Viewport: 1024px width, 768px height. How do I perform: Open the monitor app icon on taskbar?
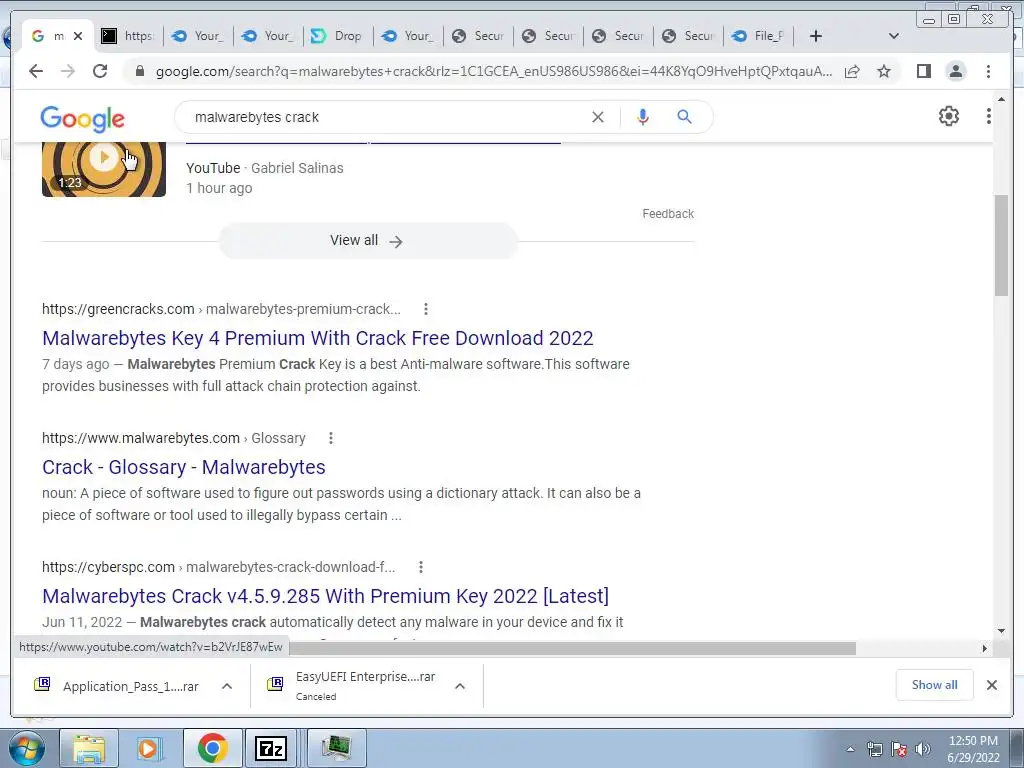tap(336, 748)
